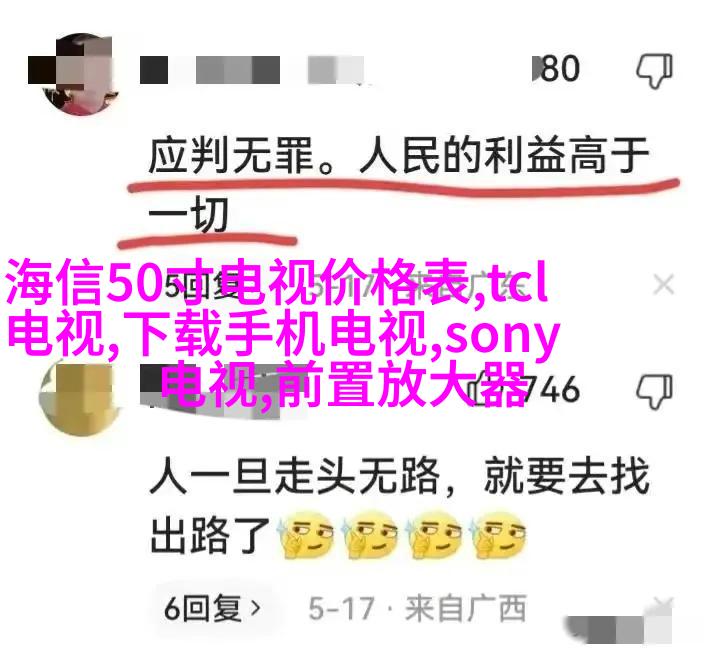Dismiss the second comment with the bottom X icon

tap(664, 606)
